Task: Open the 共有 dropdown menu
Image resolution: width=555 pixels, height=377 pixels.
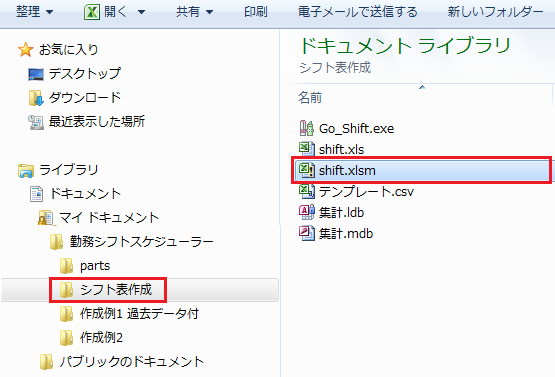Action: [x=195, y=12]
